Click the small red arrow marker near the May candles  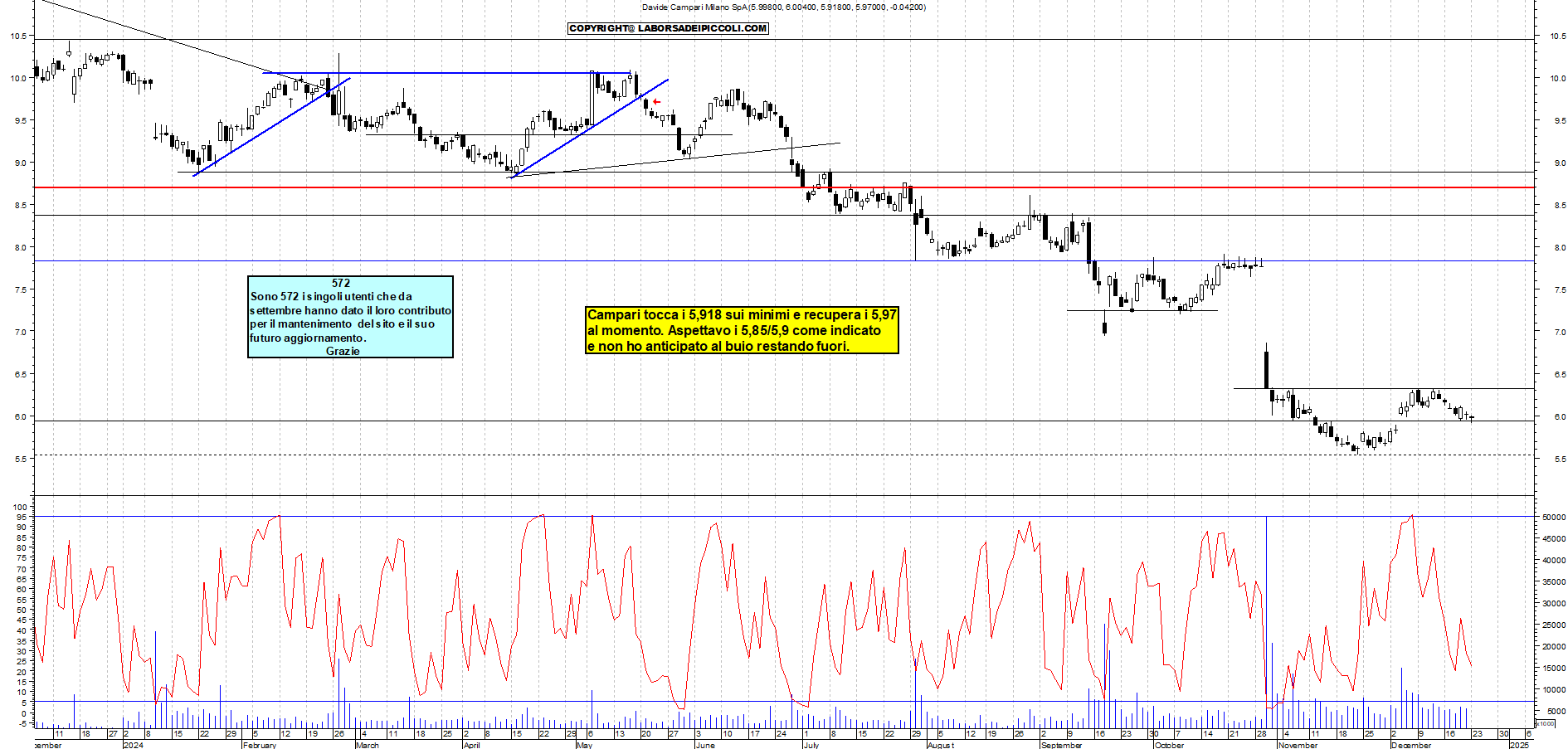point(656,102)
